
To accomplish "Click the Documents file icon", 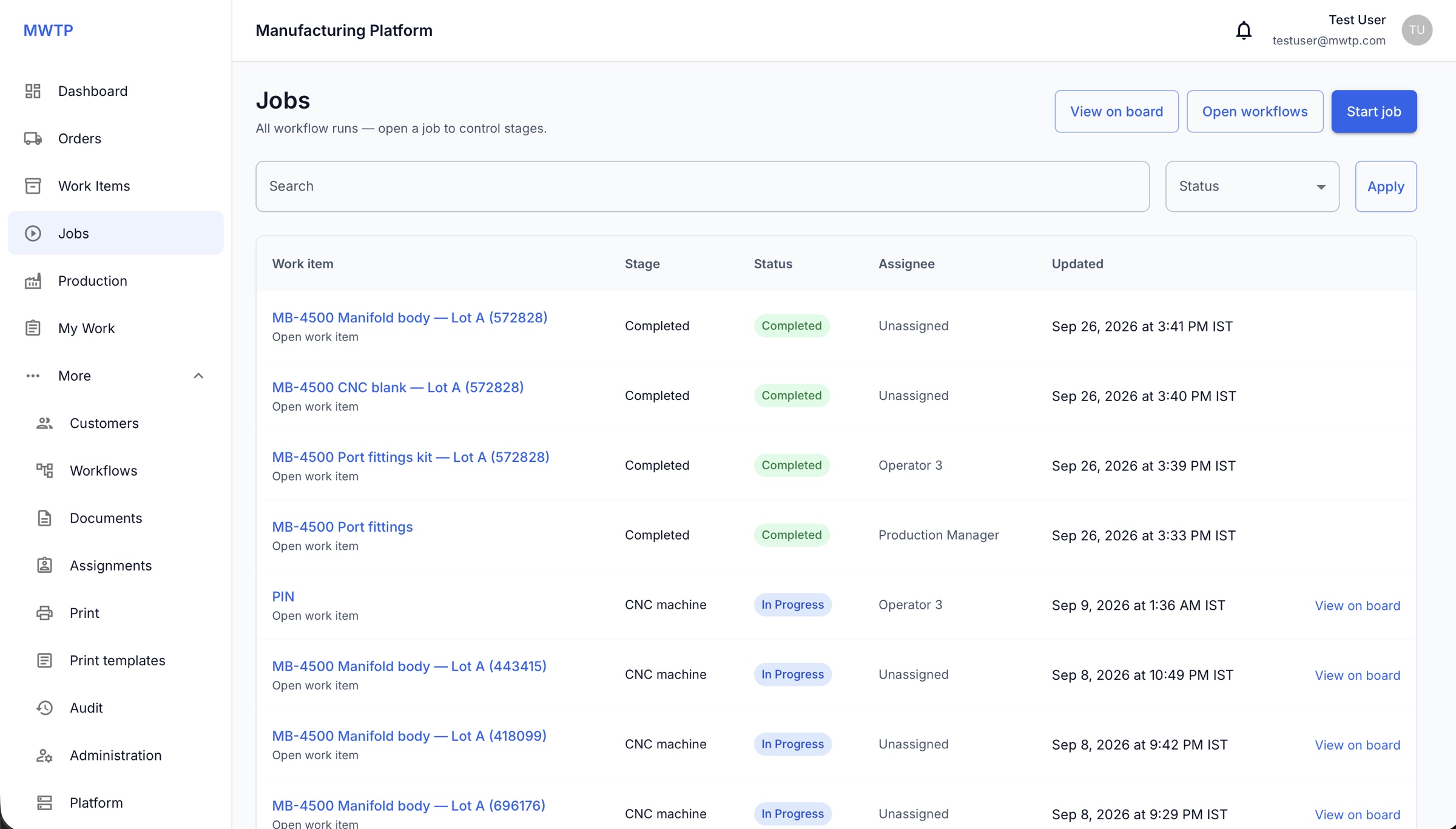I will 44,518.
